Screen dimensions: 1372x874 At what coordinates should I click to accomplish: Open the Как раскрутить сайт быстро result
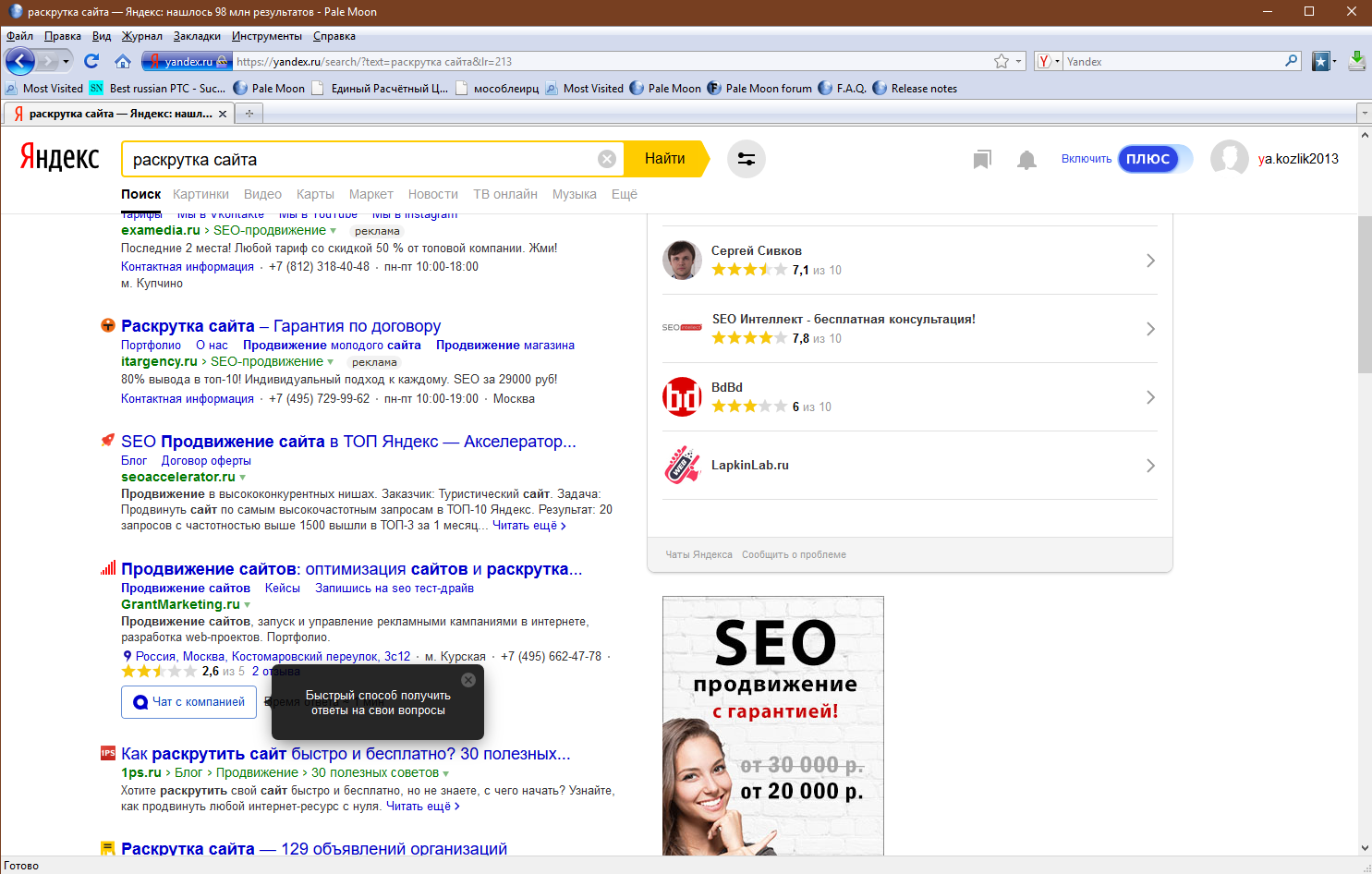[346, 754]
